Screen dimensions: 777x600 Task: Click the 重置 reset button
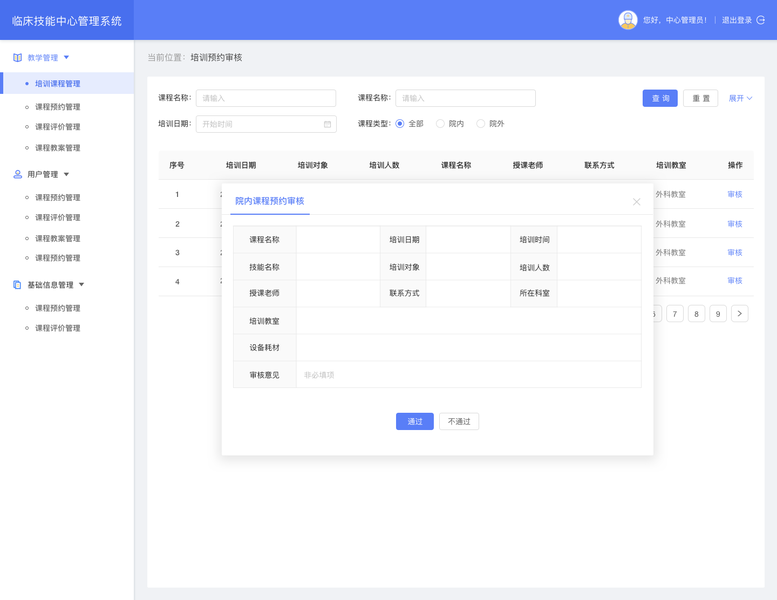click(x=701, y=98)
